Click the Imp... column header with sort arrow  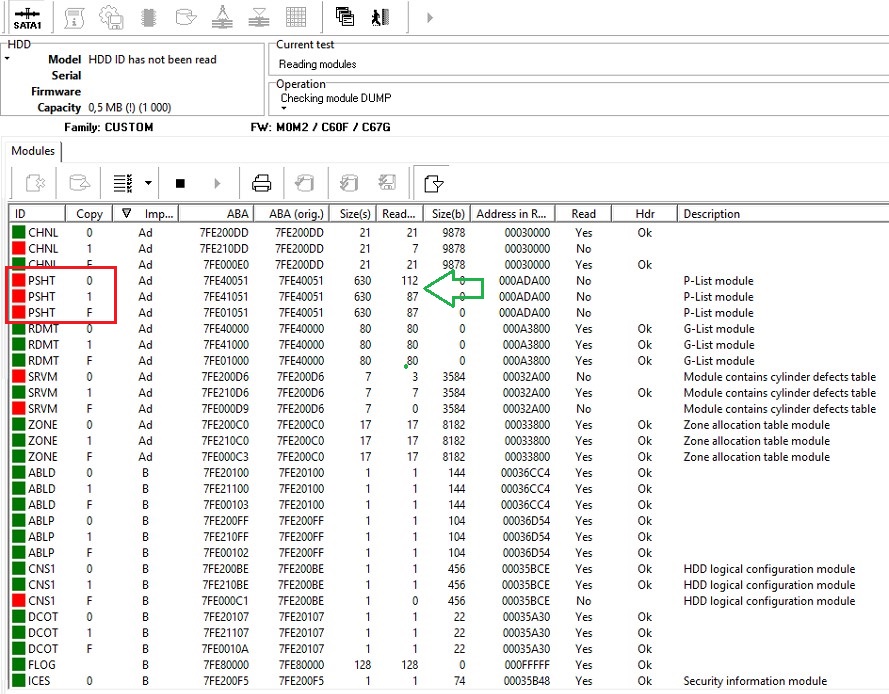[150, 214]
